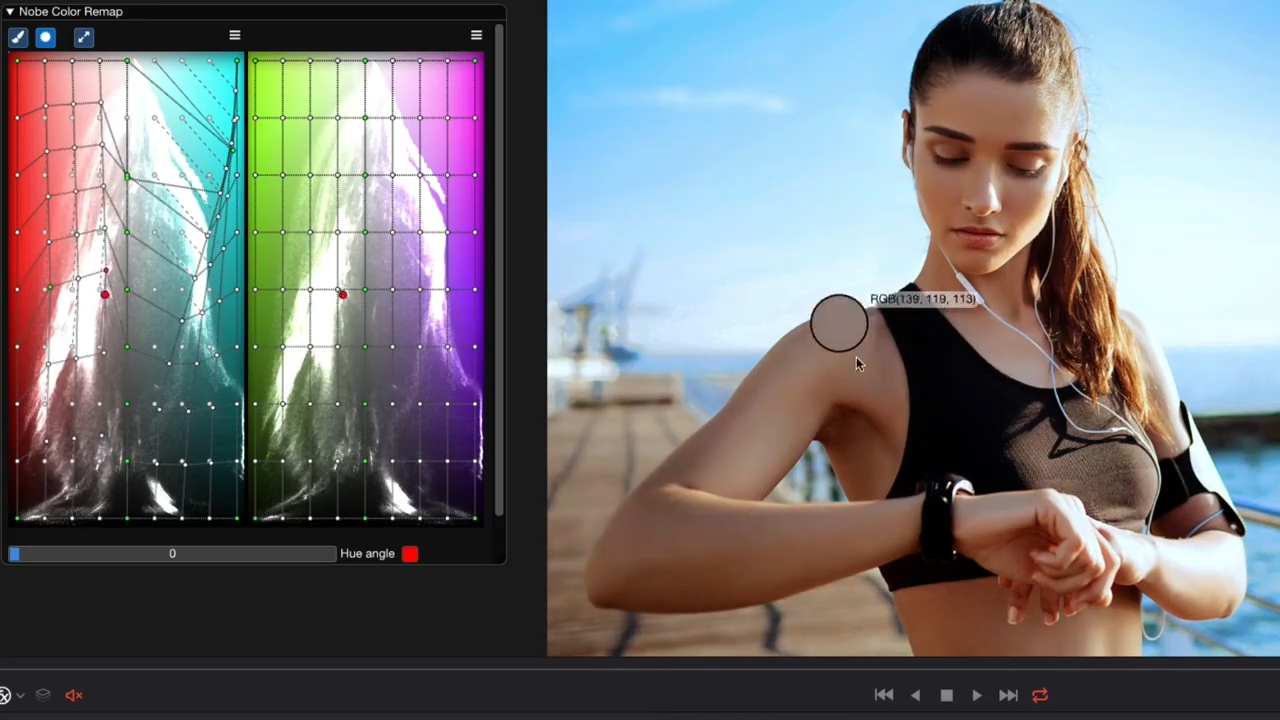Screen dimensions: 1280x720
Task: Click the expand arrows icon in Color Remap
Action: click(84, 37)
